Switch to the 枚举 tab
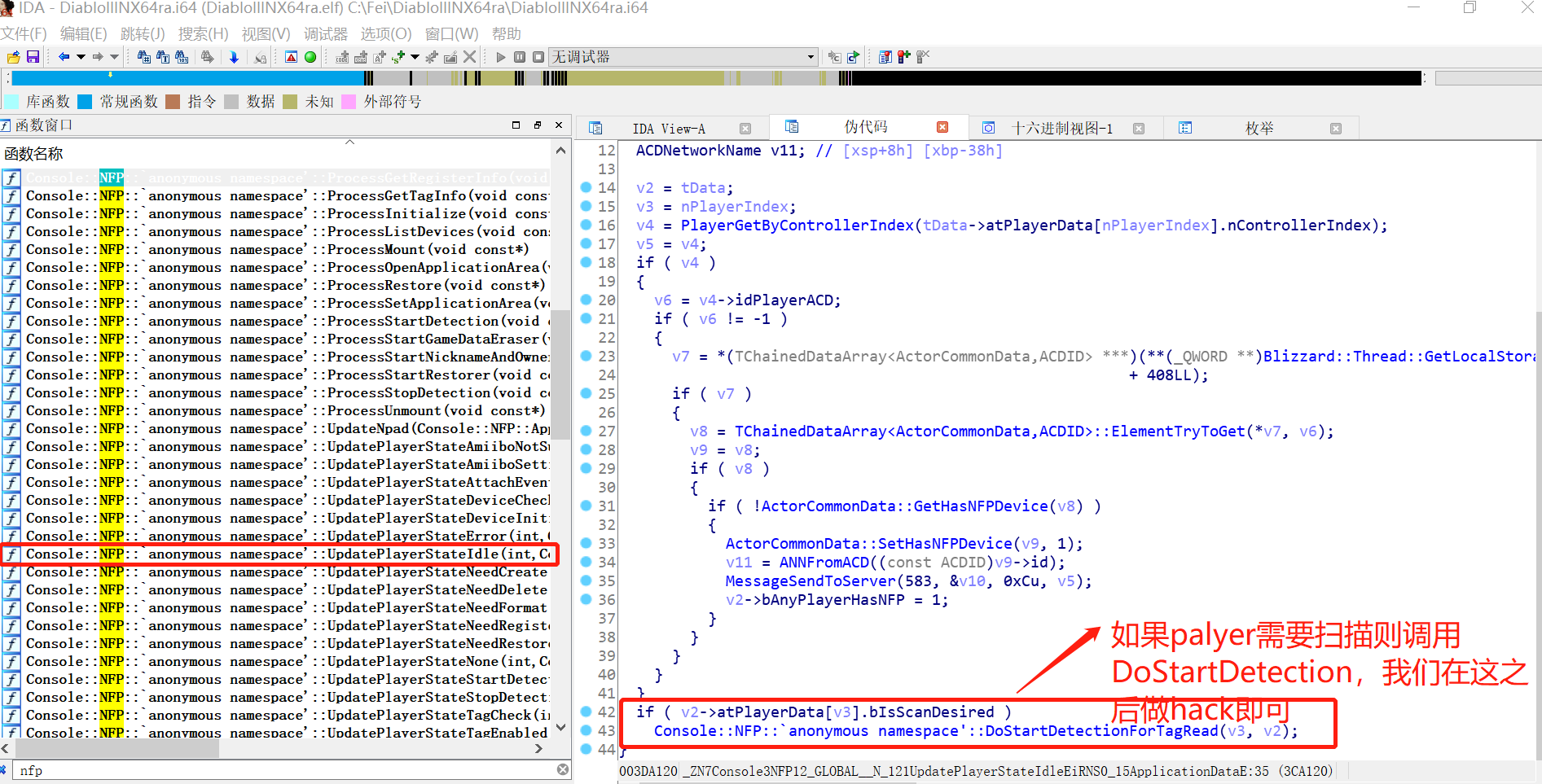1542x784 pixels. tap(1259, 129)
